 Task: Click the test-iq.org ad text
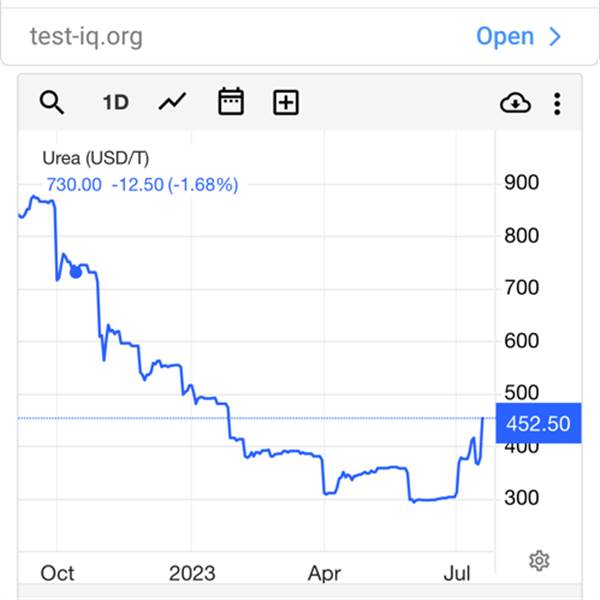pos(86,37)
